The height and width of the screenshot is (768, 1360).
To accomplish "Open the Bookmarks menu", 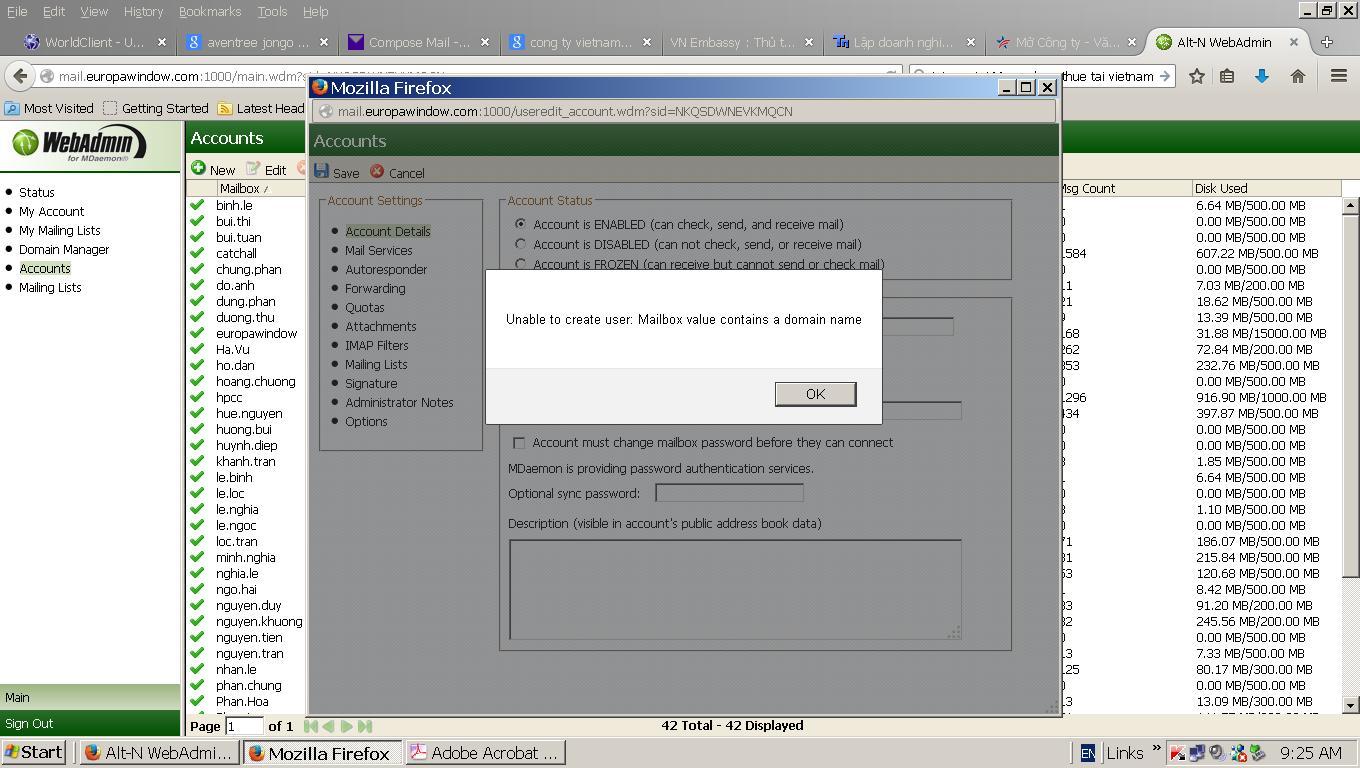I will pos(210,11).
